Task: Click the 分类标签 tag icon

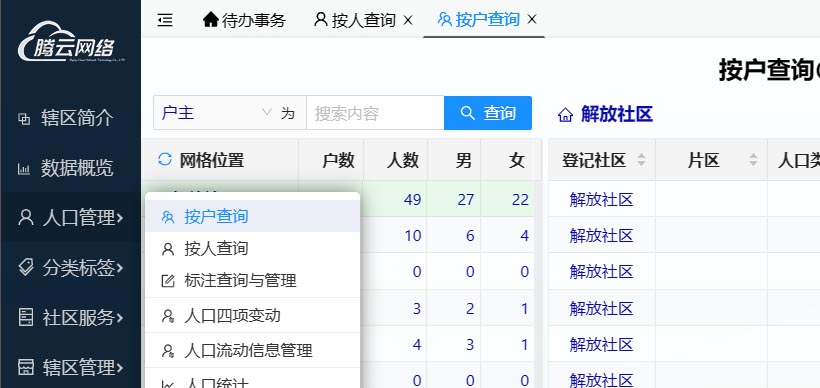Action: (x=26, y=267)
